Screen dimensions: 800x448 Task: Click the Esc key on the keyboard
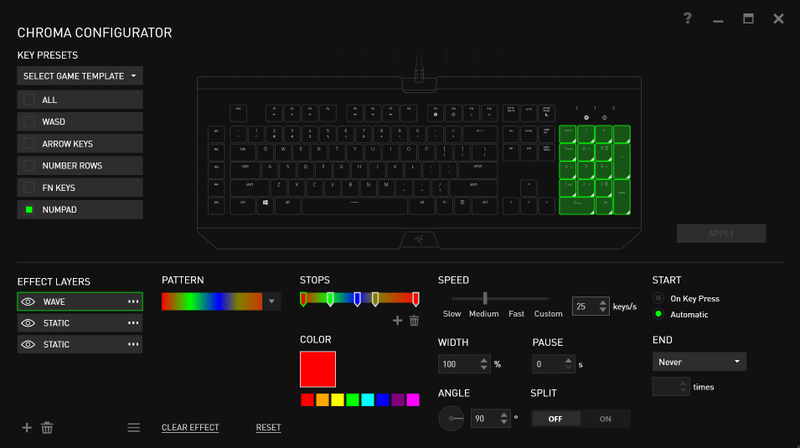click(x=238, y=113)
